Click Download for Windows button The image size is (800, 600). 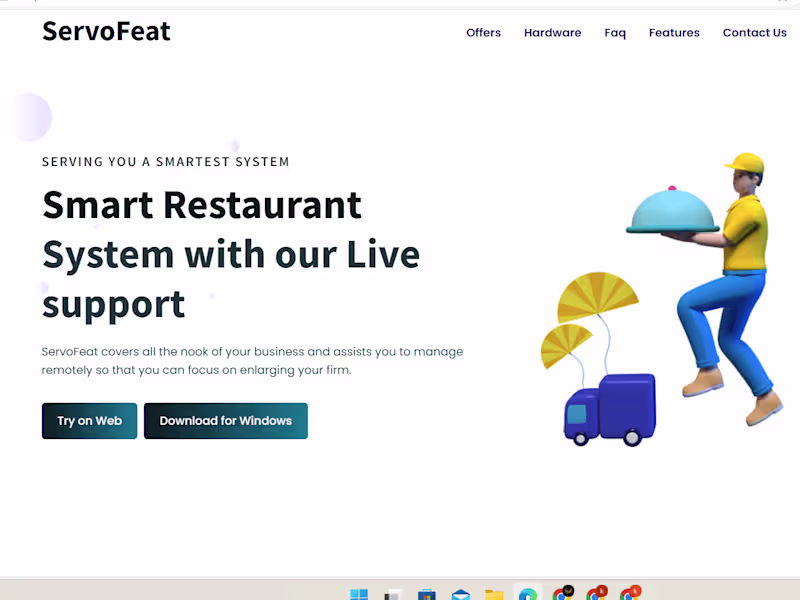pos(226,421)
